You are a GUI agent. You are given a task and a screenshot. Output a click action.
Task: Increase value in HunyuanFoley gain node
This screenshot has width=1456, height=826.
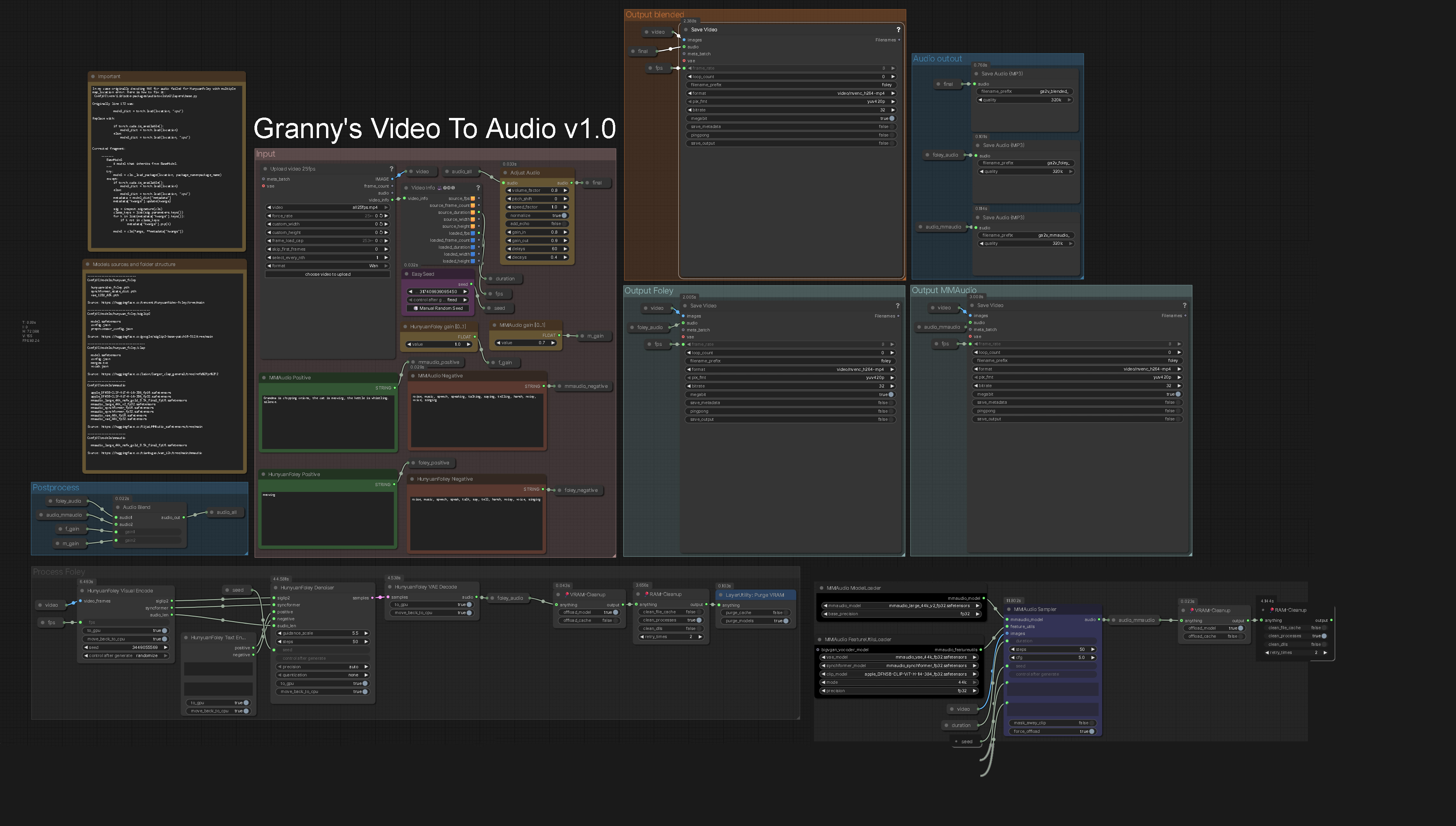pyautogui.click(x=468, y=344)
